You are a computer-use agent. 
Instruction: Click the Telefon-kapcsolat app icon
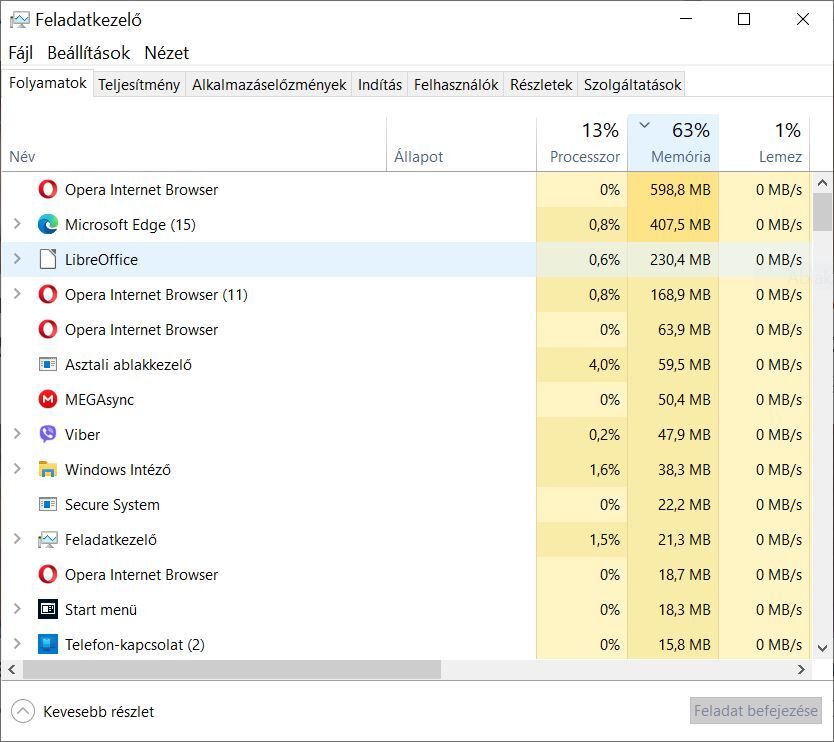(48, 645)
